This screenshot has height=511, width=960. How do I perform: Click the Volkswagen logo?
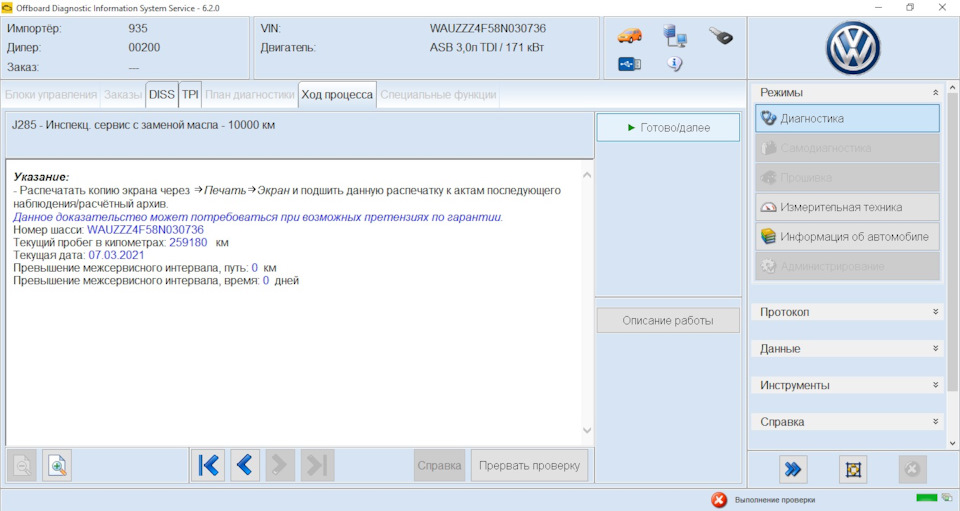(853, 48)
